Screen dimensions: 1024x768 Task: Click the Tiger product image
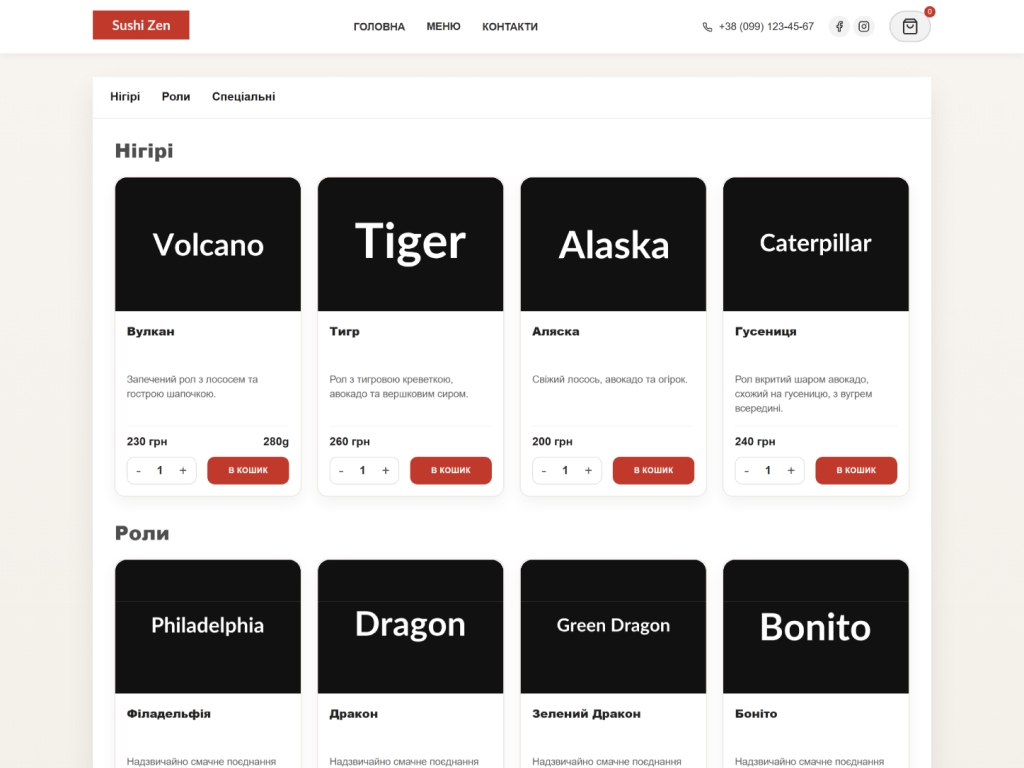411,244
